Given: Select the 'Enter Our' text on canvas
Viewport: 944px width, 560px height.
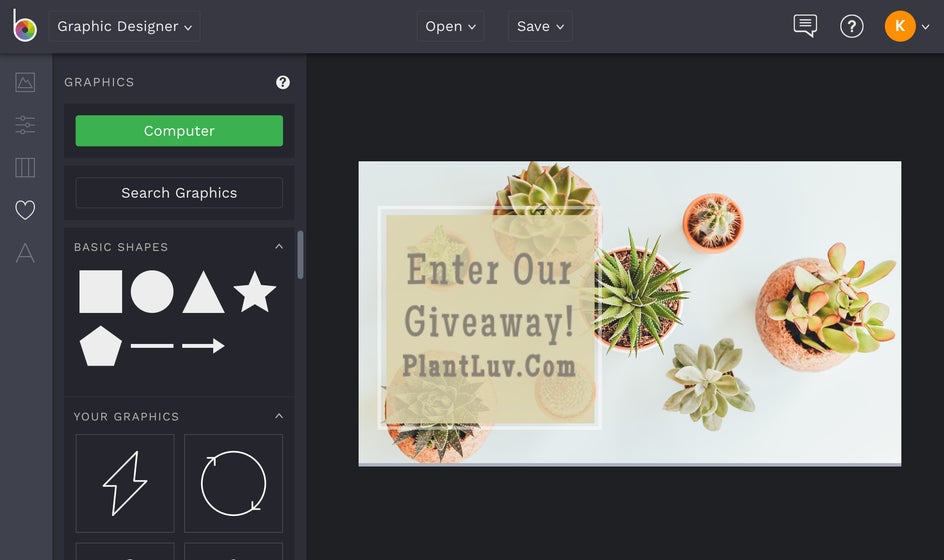Looking at the screenshot, I should [489, 270].
